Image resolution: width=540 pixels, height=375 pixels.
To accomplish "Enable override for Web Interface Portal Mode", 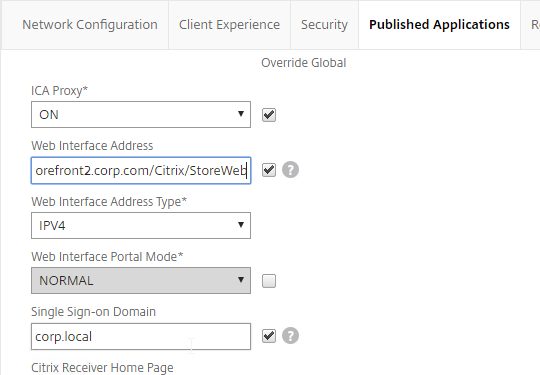I will point(269,281).
